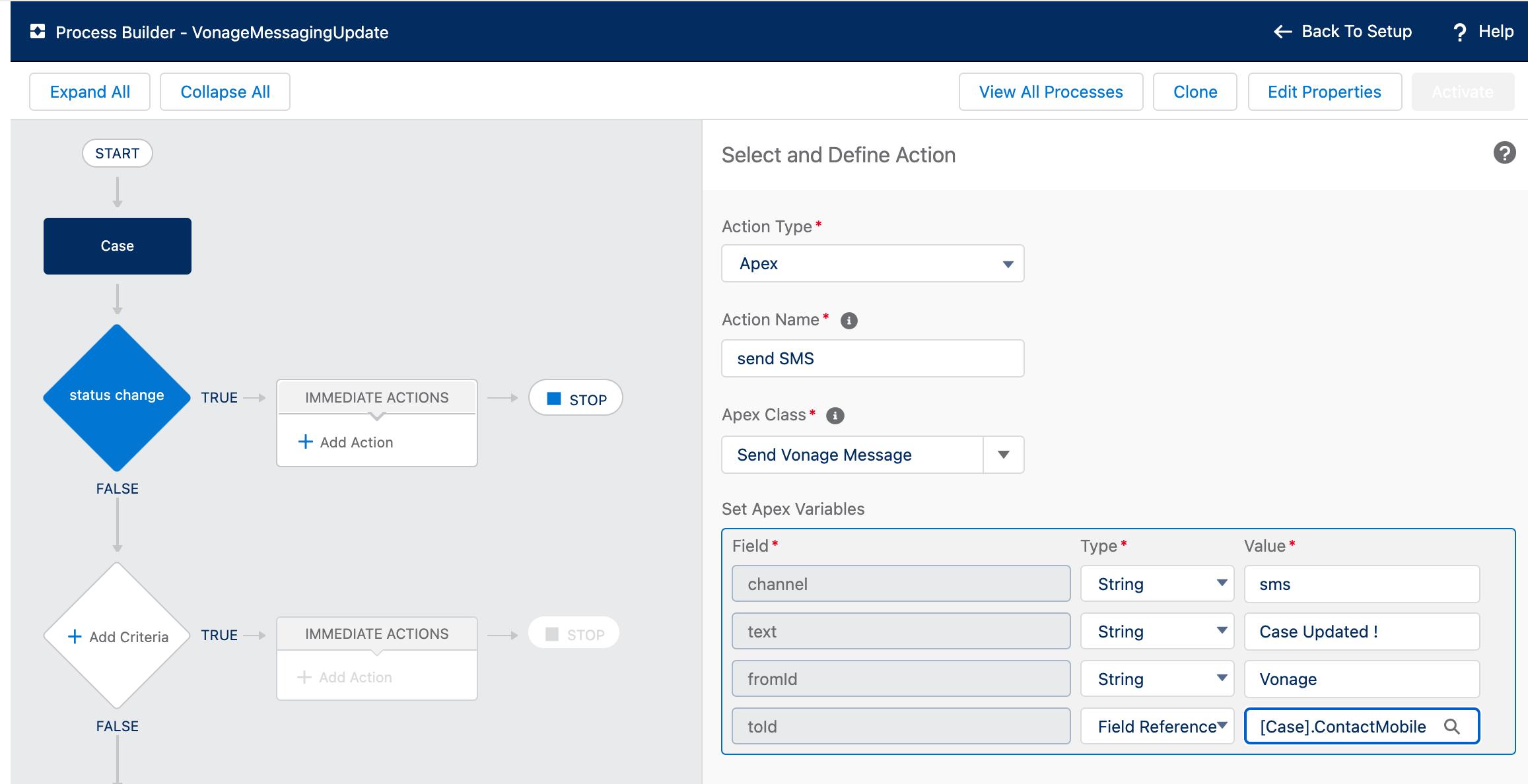Open the Apex Class combo box arrow
Image resolution: width=1528 pixels, height=784 pixels.
[x=1004, y=455]
